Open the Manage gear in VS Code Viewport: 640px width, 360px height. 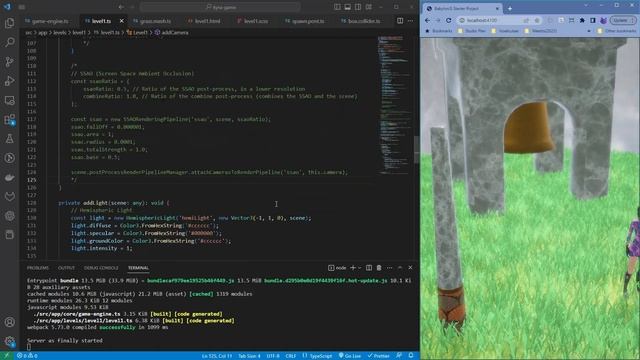[x=9, y=341]
